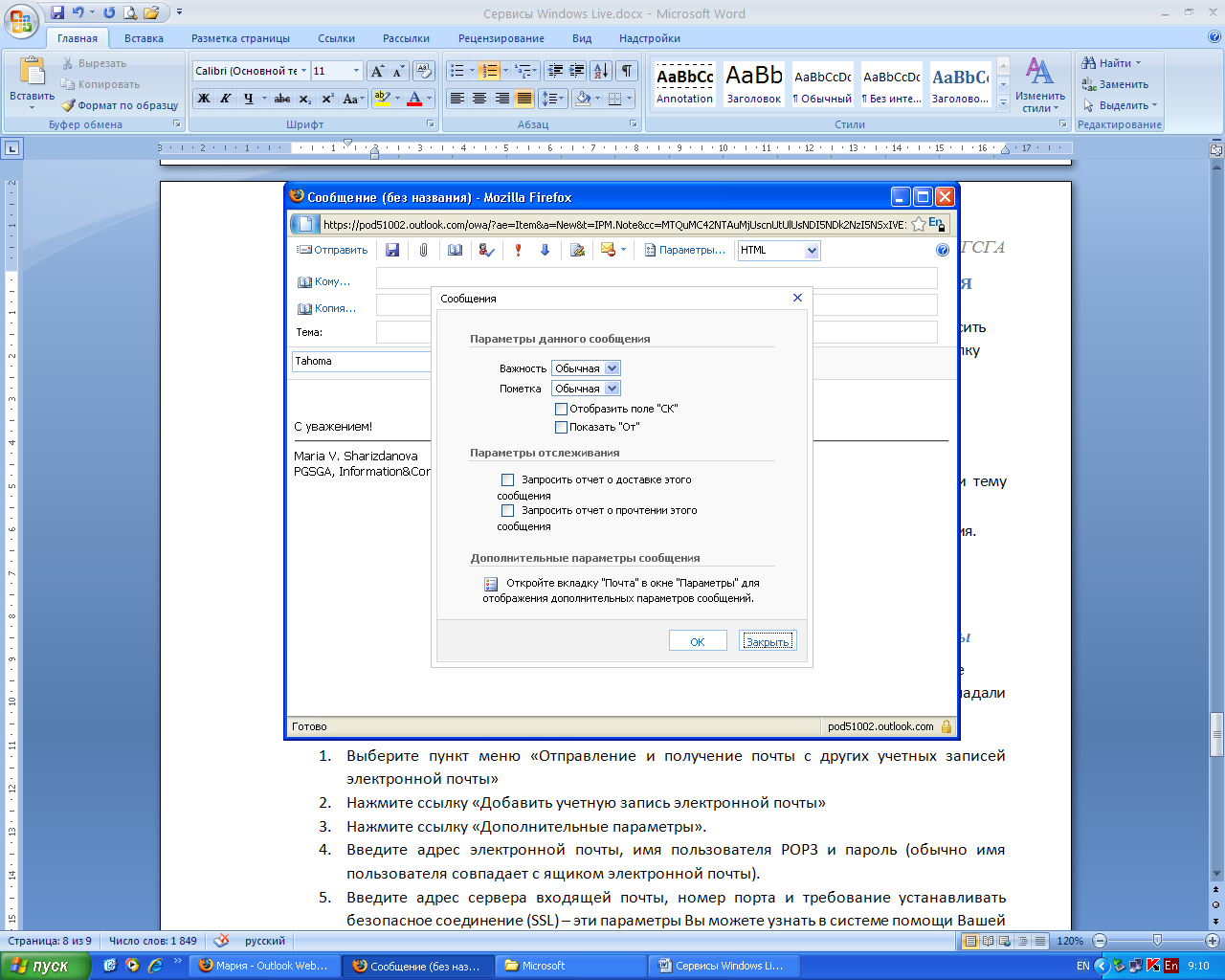This screenshot has width=1225, height=980.
Task: Open the Вид tab
Action: tap(582, 38)
